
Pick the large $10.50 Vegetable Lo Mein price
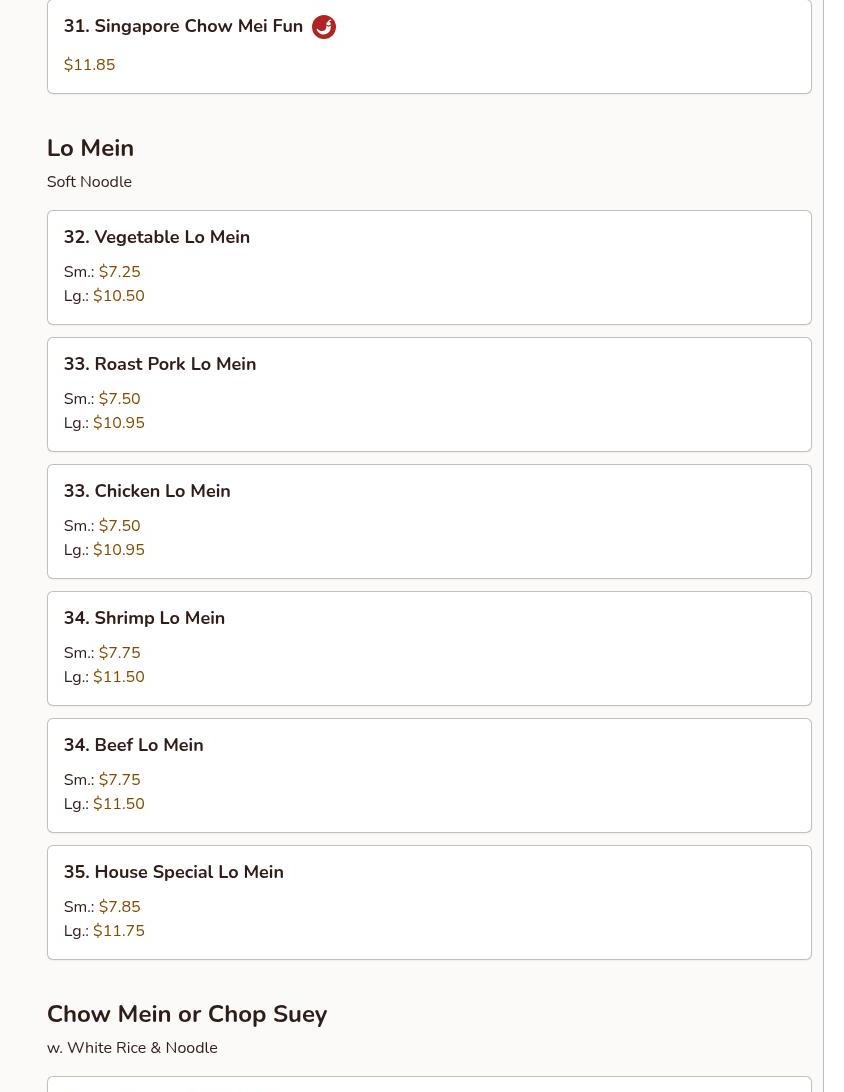118,296
